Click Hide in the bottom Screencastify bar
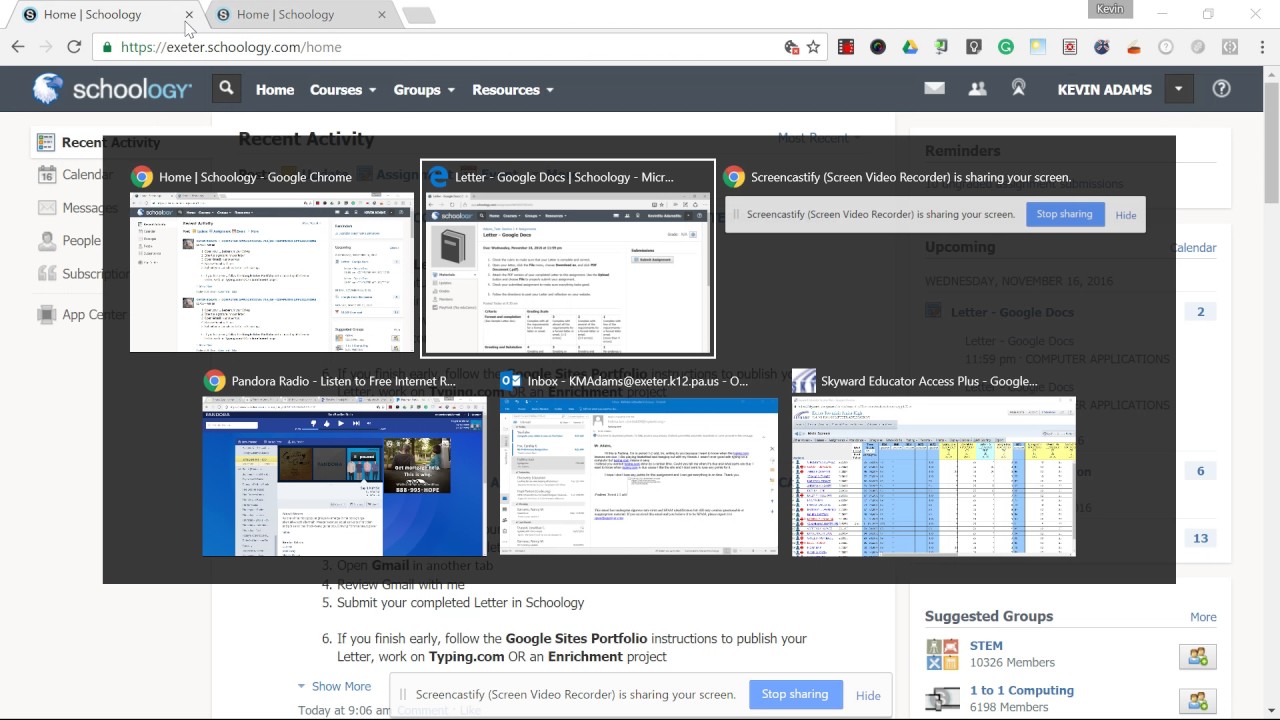The image size is (1280, 720). coord(868,695)
